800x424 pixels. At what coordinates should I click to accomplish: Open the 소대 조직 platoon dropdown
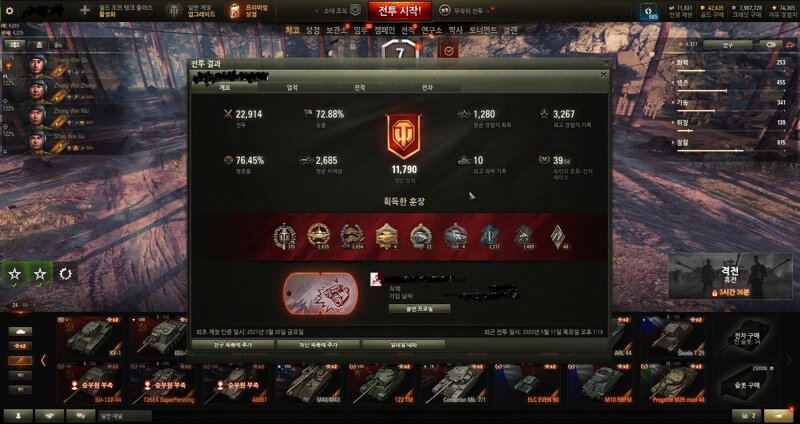pos(341,10)
